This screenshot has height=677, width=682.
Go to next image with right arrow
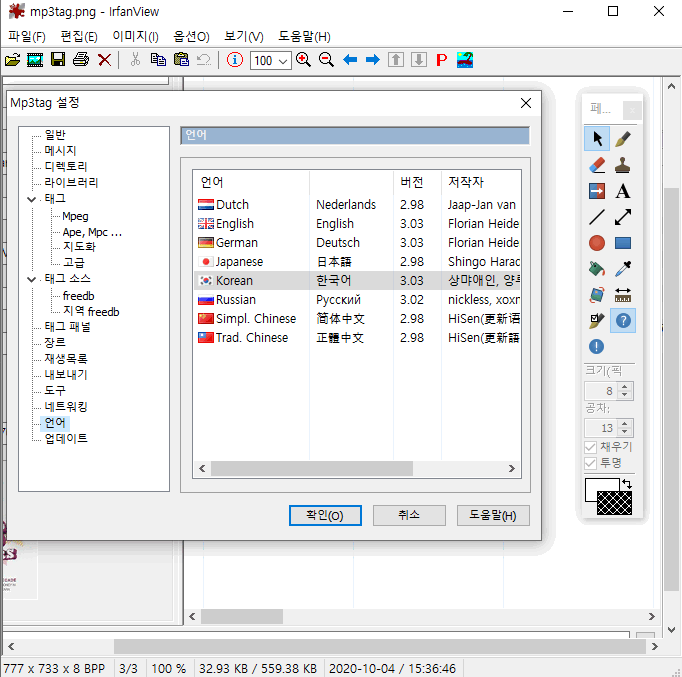(x=373, y=60)
